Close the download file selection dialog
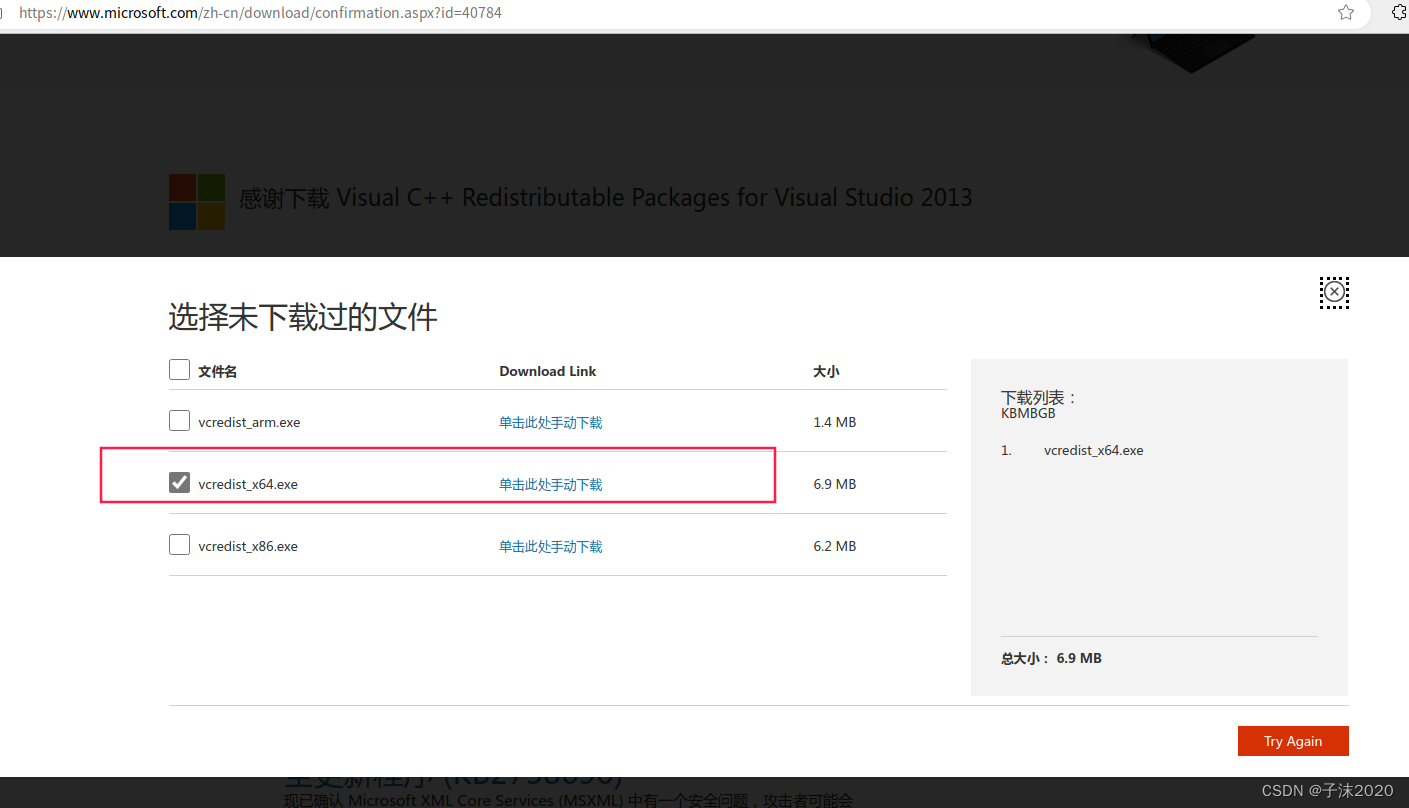 [1334, 292]
